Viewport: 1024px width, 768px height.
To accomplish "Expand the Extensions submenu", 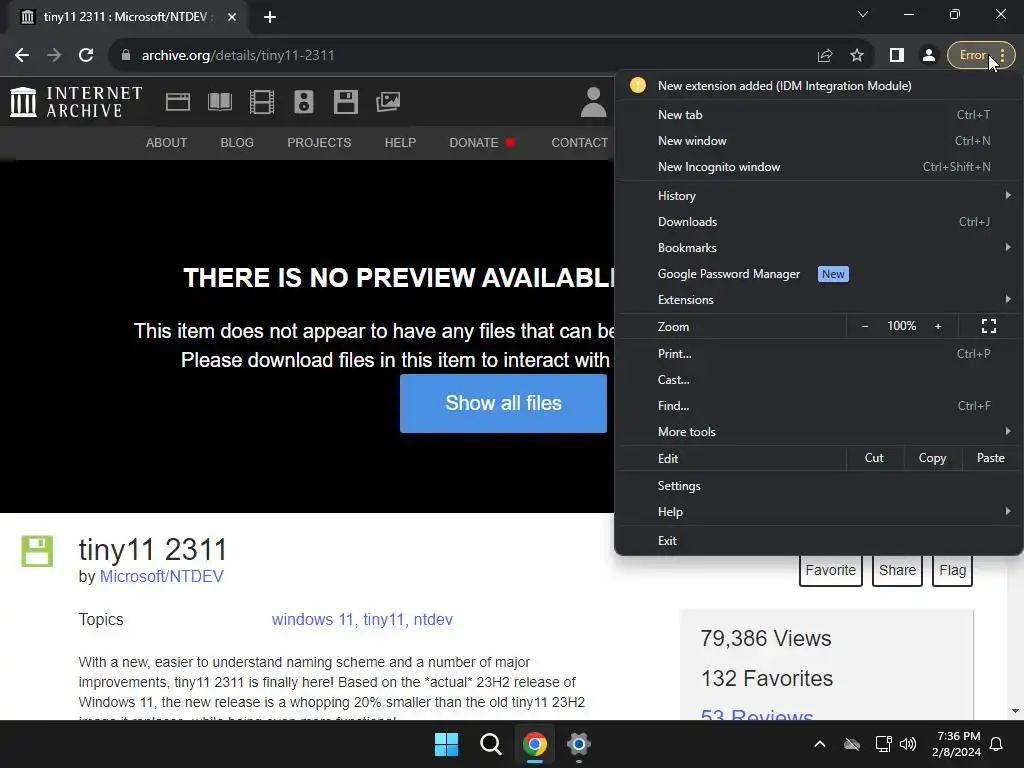I will [x=820, y=300].
